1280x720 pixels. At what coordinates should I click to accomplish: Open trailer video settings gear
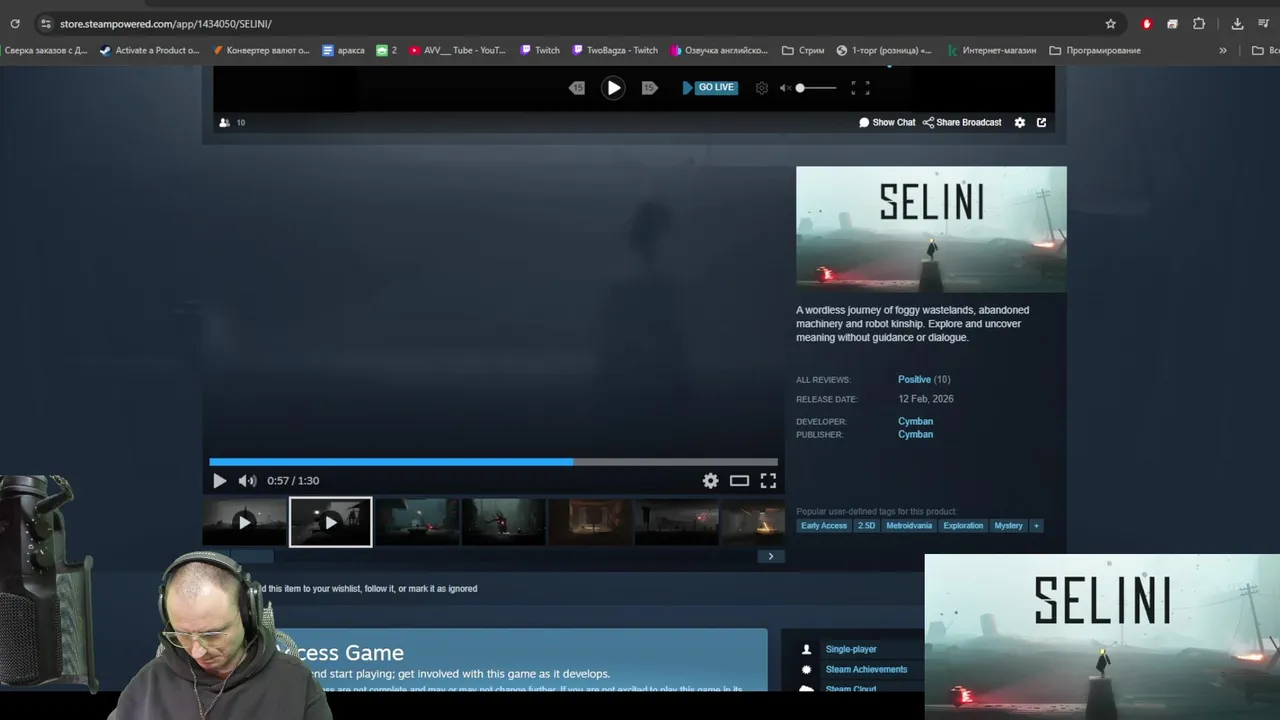pyautogui.click(x=710, y=481)
